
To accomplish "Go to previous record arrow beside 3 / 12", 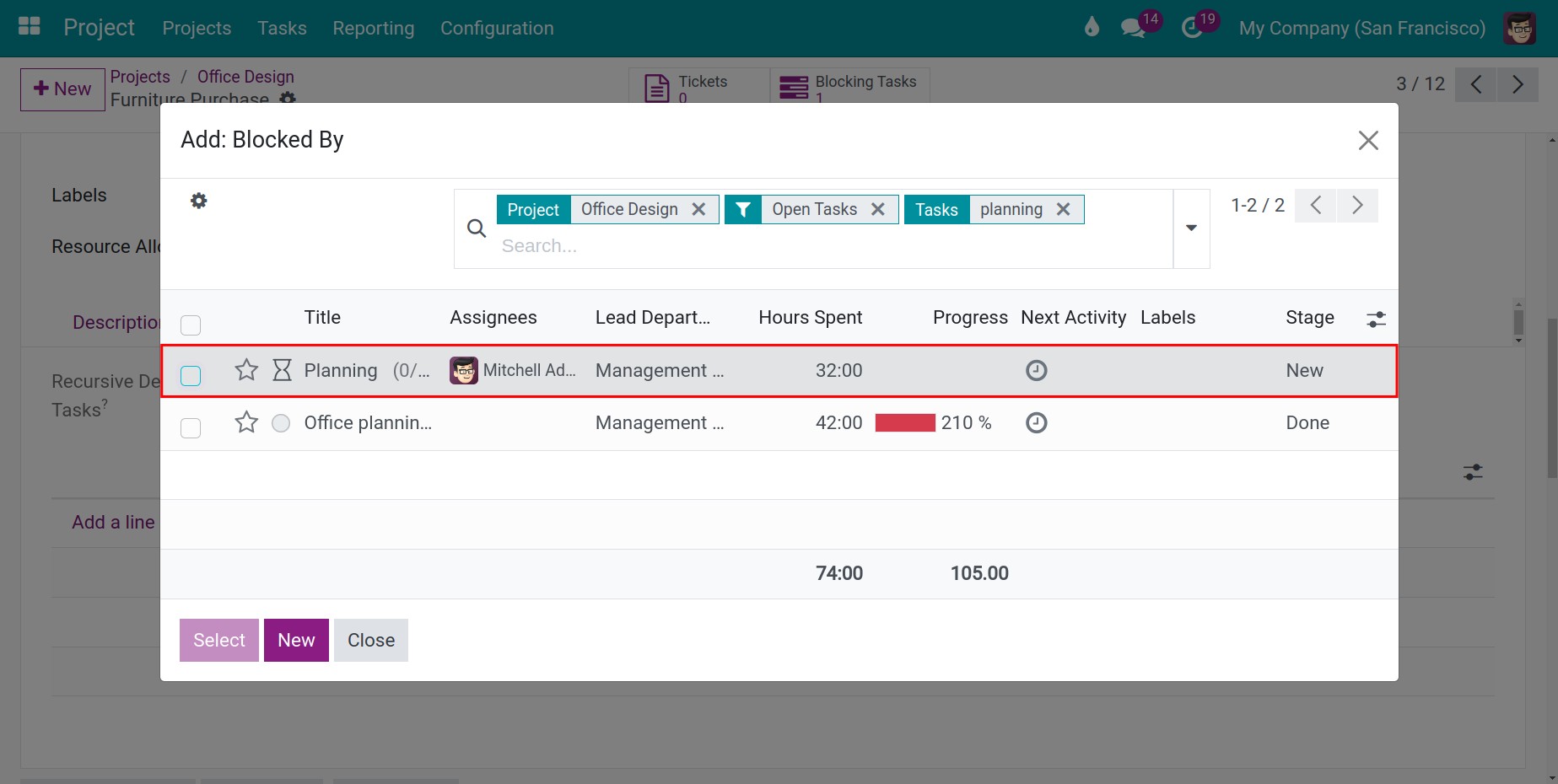I will point(1475,84).
